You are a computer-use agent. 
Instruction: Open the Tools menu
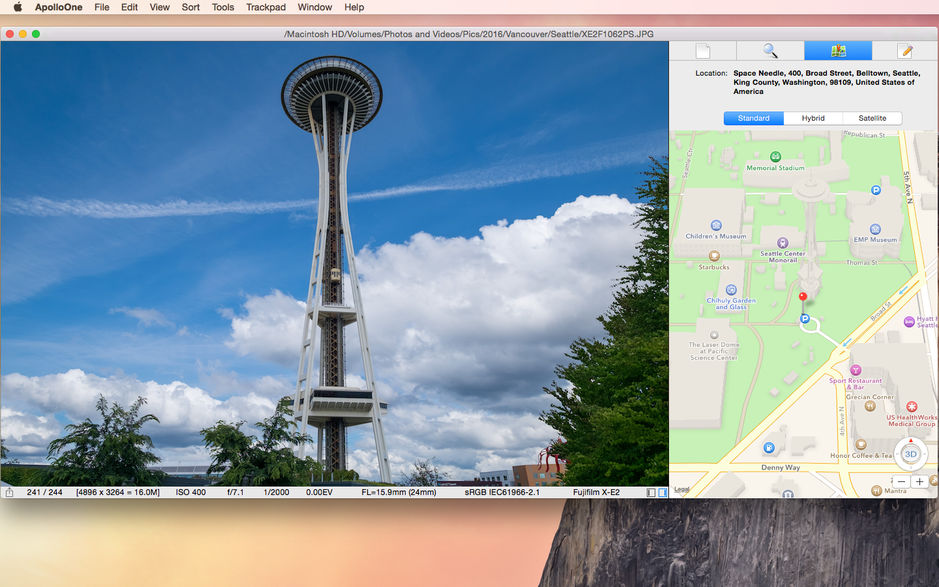223,7
